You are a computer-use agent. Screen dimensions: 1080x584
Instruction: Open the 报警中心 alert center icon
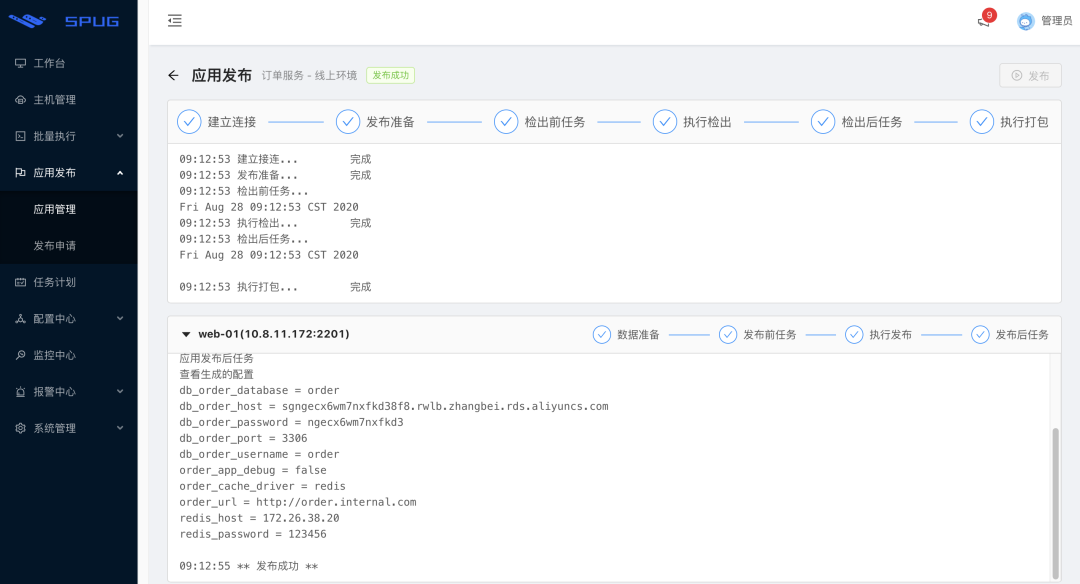coord(23,391)
